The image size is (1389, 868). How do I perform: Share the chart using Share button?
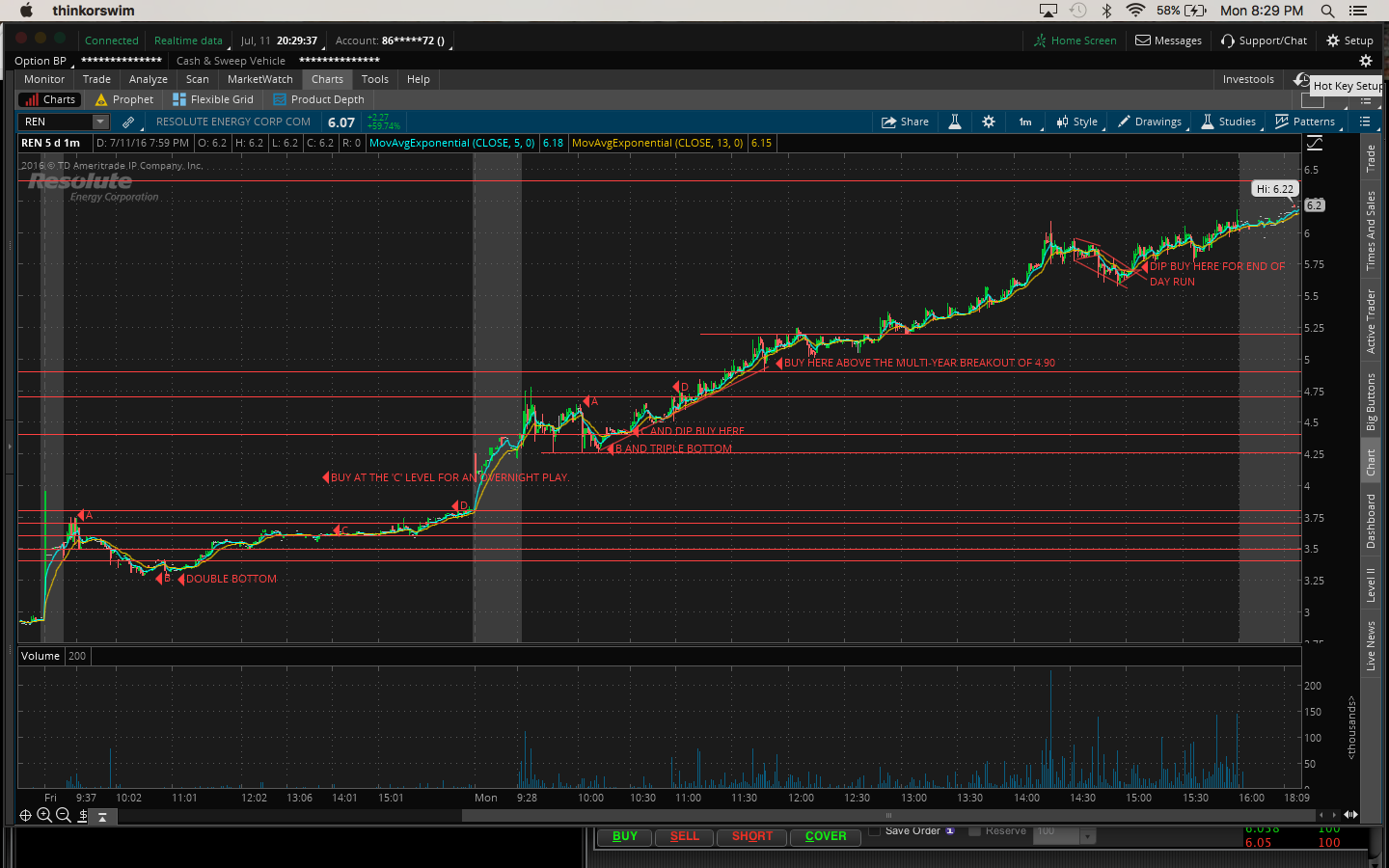click(905, 122)
